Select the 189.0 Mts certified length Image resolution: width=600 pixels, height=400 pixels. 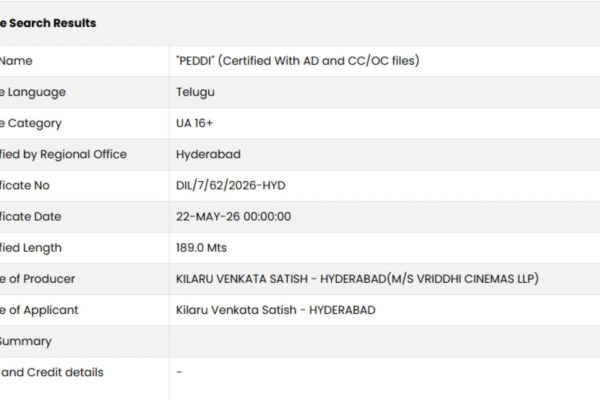[201, 248]
